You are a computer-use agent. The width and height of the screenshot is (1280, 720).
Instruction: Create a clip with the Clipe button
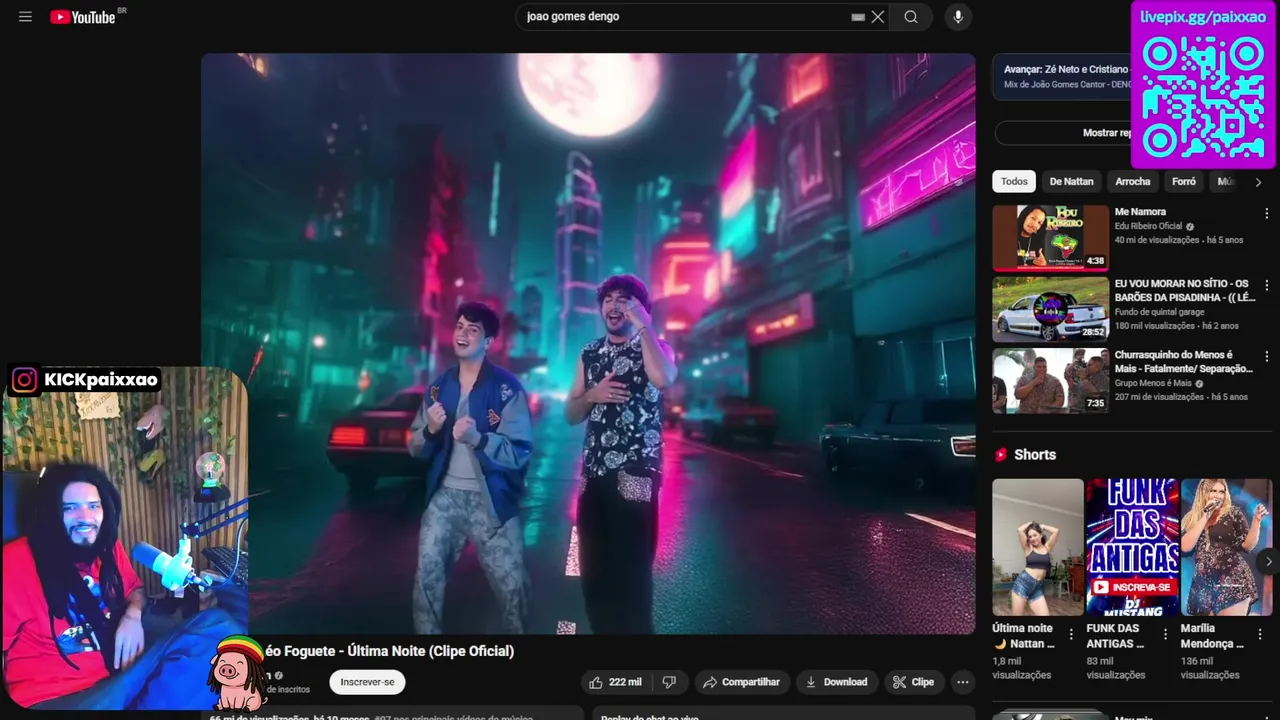click(913, 682)
